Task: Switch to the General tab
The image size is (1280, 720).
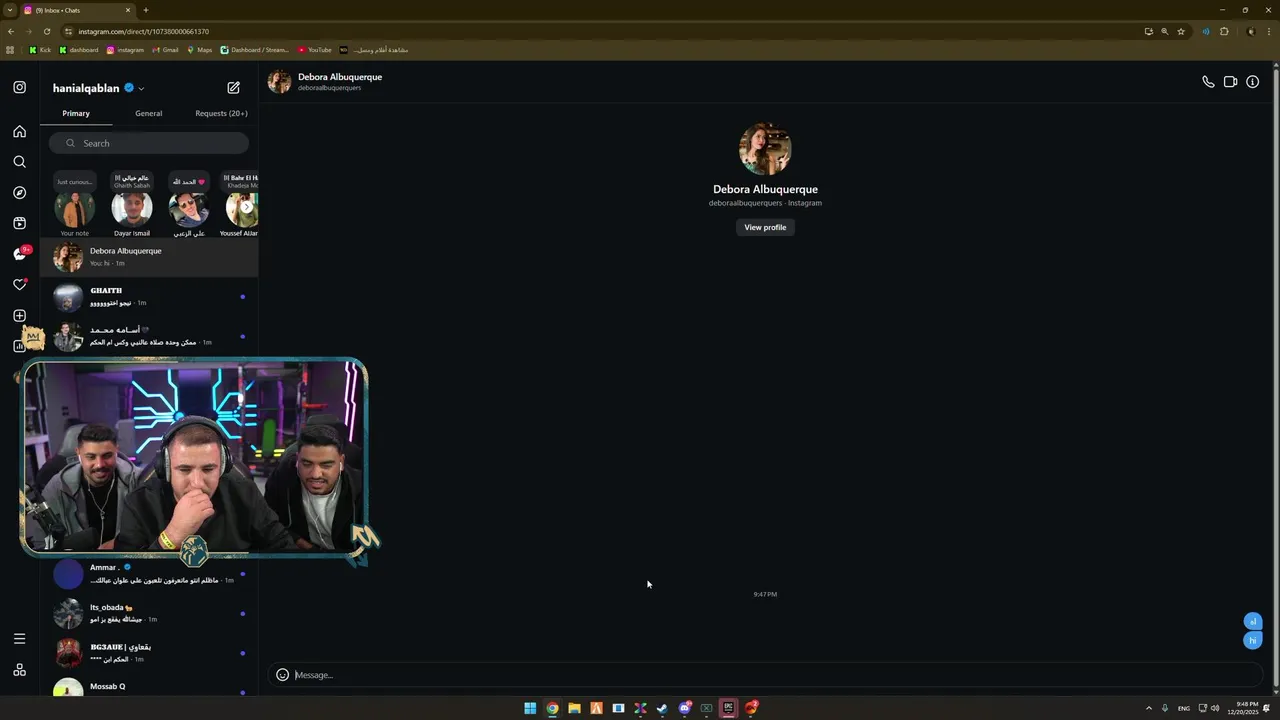Action: [x=149, y=113]
